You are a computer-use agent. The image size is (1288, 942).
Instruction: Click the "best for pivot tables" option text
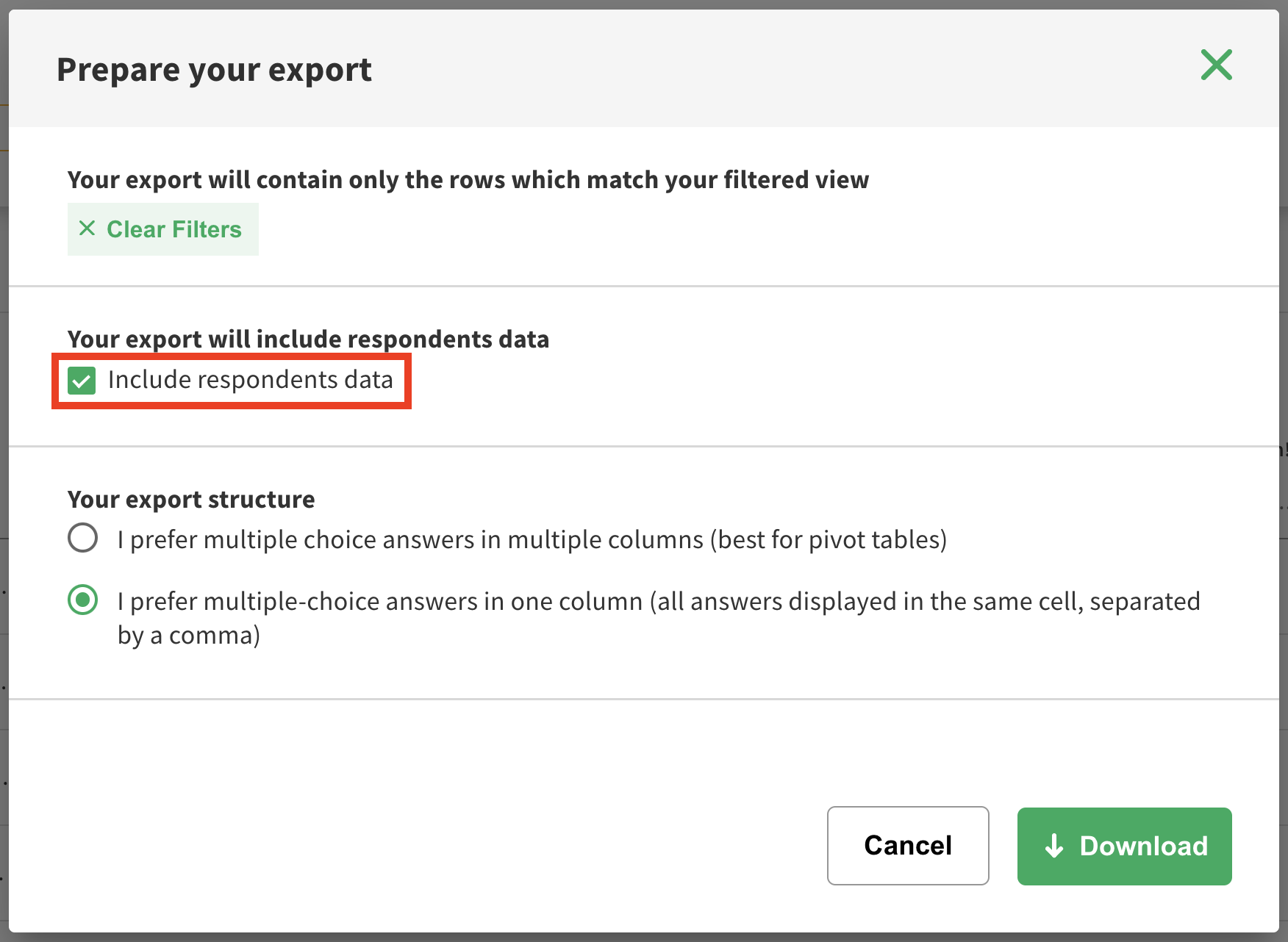coord(827,539)
